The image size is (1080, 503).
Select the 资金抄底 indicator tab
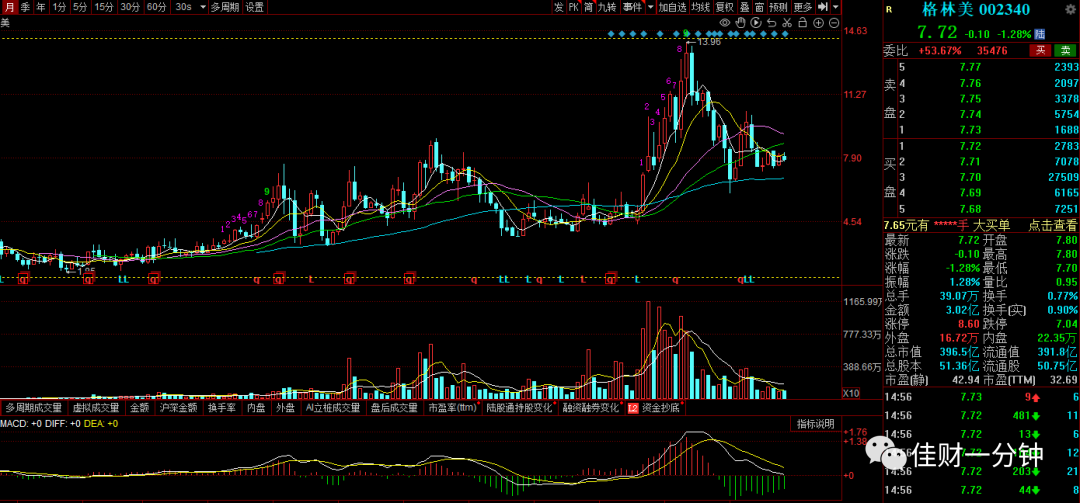coord(660,407)
